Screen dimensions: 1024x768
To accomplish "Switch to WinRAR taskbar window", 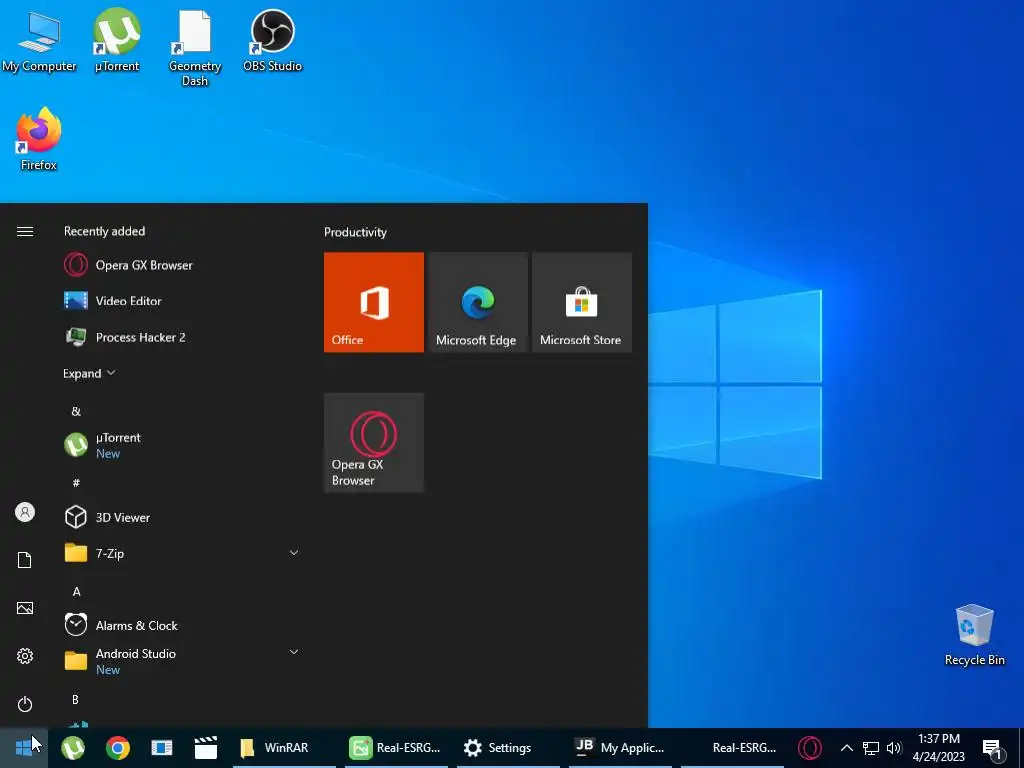I will tap(285, 748).
